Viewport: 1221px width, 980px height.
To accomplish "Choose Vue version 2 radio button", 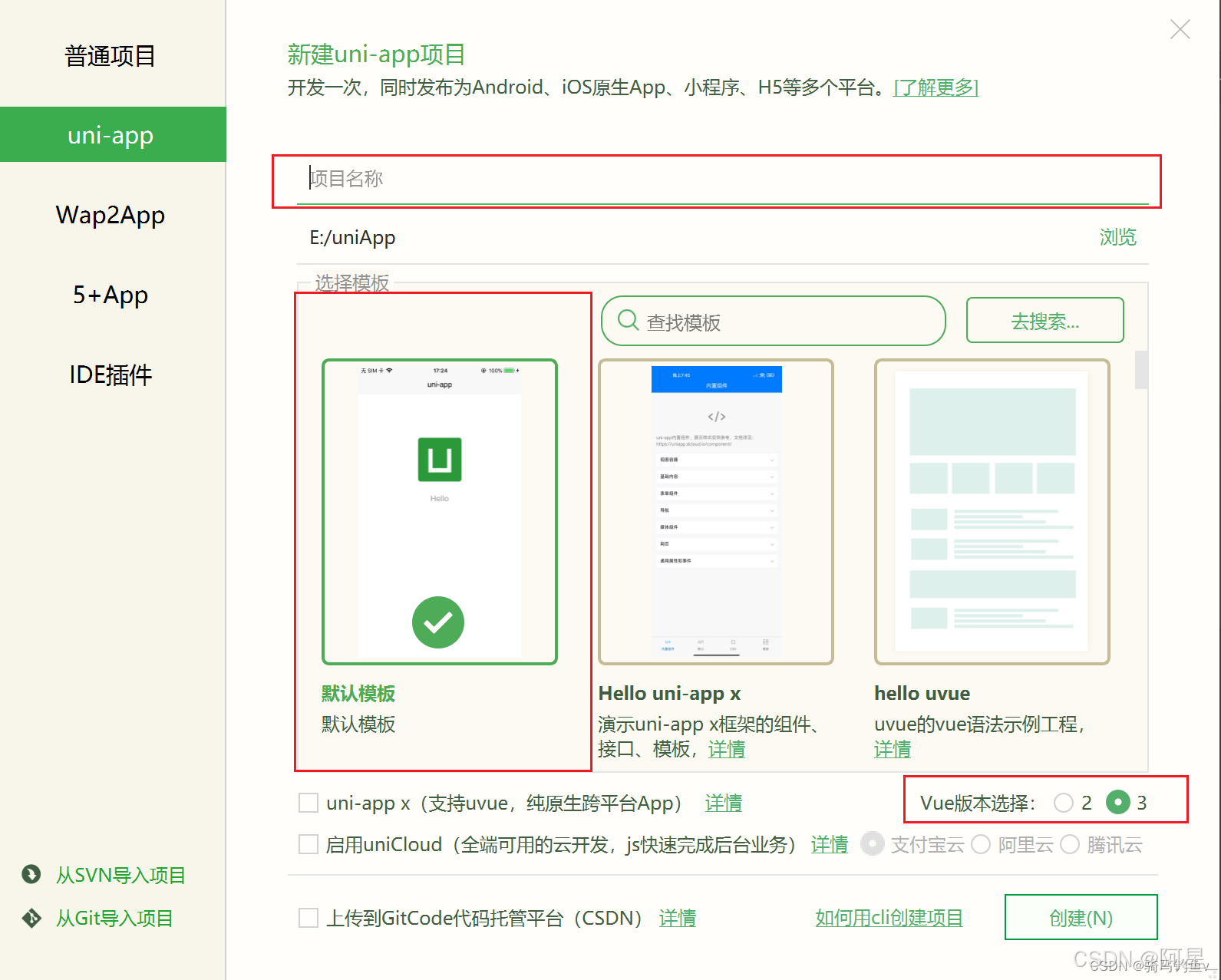I will coord(1064,803).
